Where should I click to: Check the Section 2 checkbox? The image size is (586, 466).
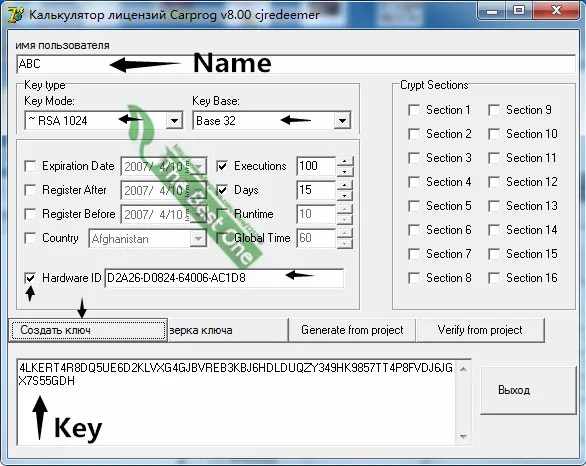pos(414,134)
